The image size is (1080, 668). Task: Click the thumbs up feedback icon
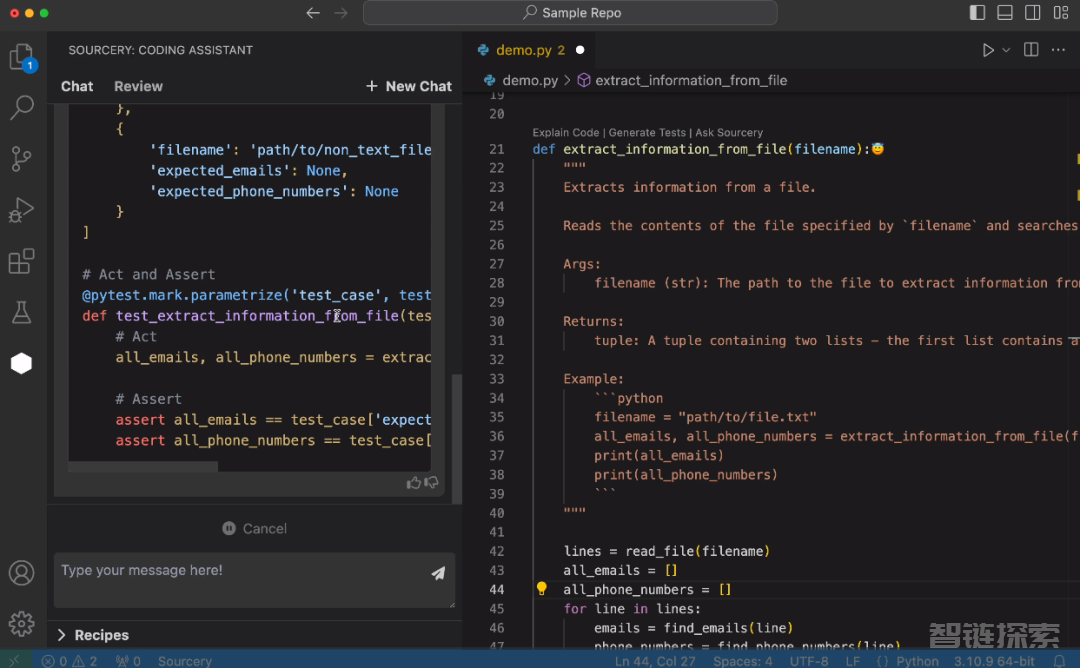coord(413,483)
